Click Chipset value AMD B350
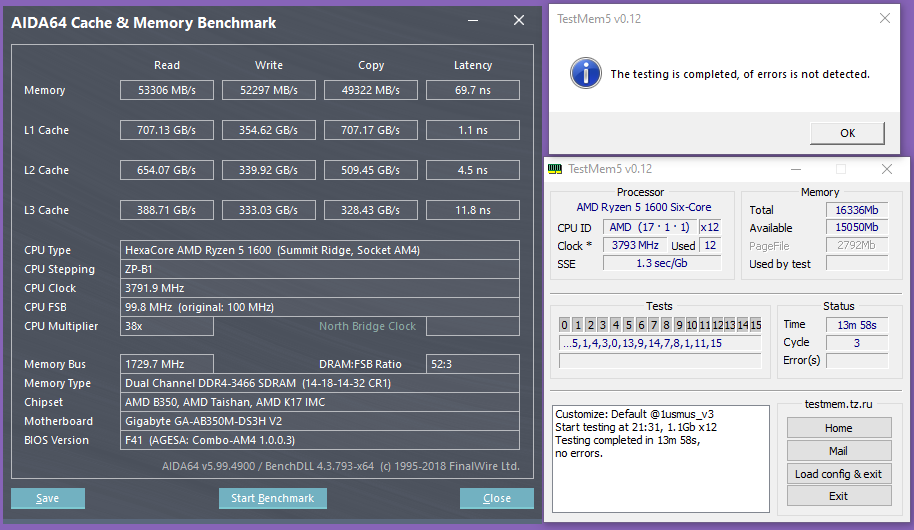 (x=319, y=402)
